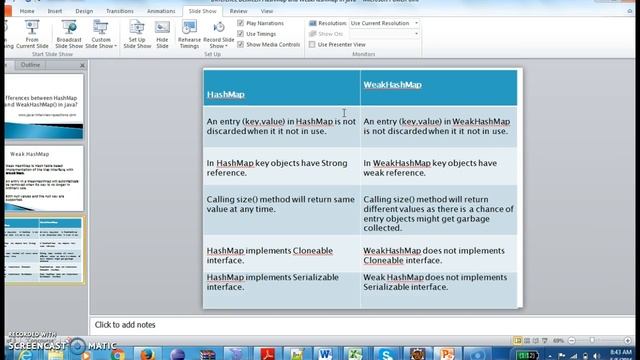The width and height of the screenshot is (640, 360).
Task: Start slideshow From Current Slide
Action: pyautogui.click(x=32, y=34)
